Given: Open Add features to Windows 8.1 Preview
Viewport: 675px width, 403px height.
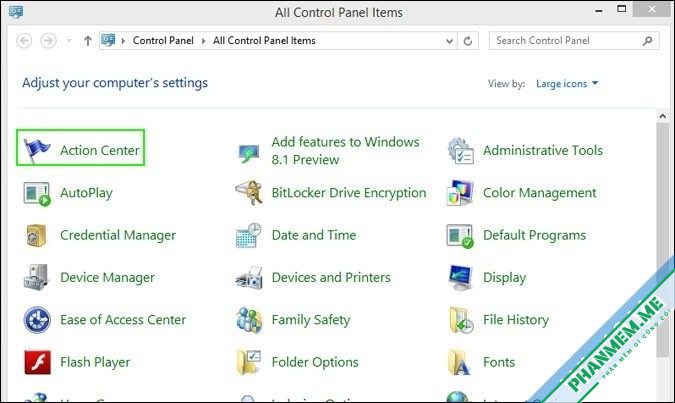Looking at the screenshot, I should [x=345, y=151].
